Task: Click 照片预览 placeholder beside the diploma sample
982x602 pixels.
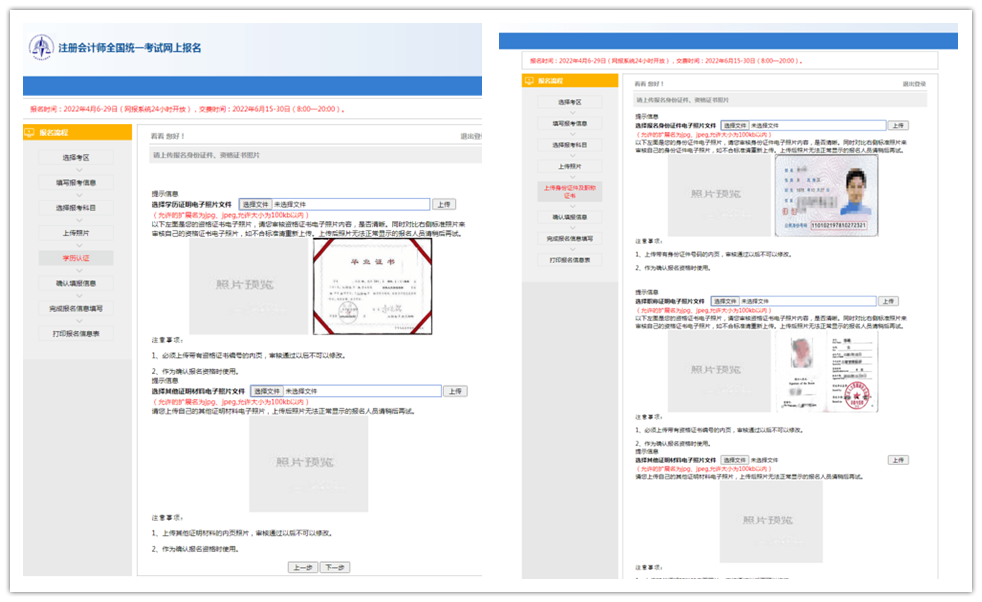Action: pyautogui.click(x=250, y=285)
